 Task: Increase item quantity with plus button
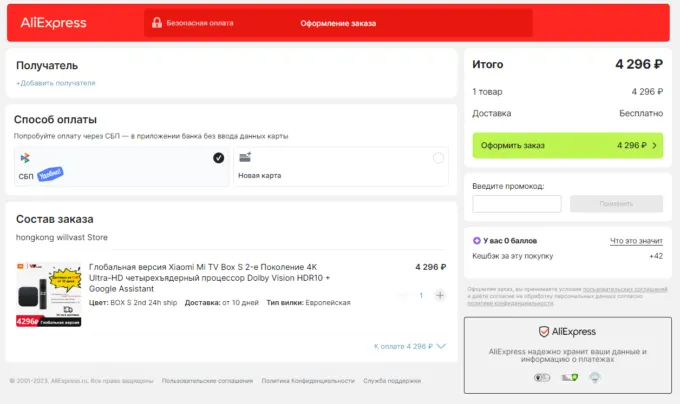click(x=440, y=295)
